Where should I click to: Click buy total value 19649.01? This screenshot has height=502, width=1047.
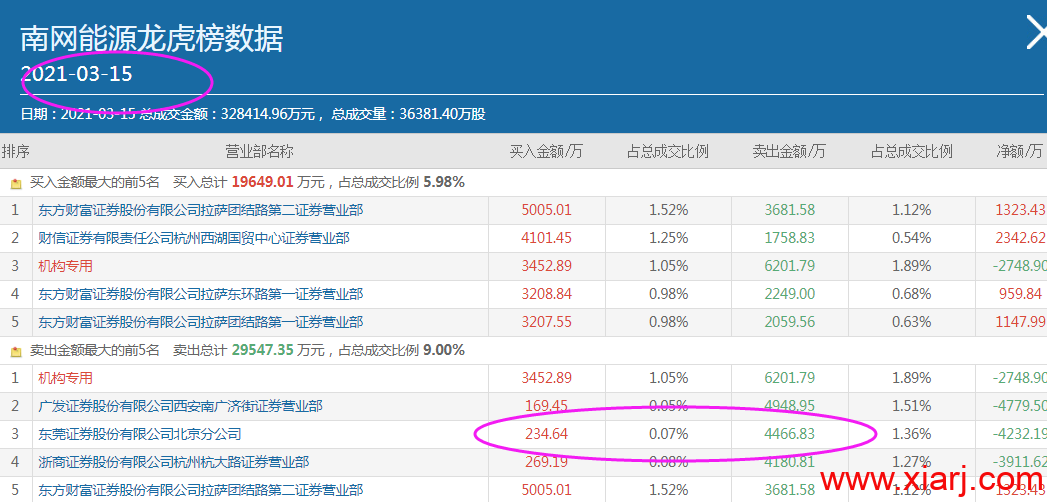pyautogui.click(x=262, y=182)
